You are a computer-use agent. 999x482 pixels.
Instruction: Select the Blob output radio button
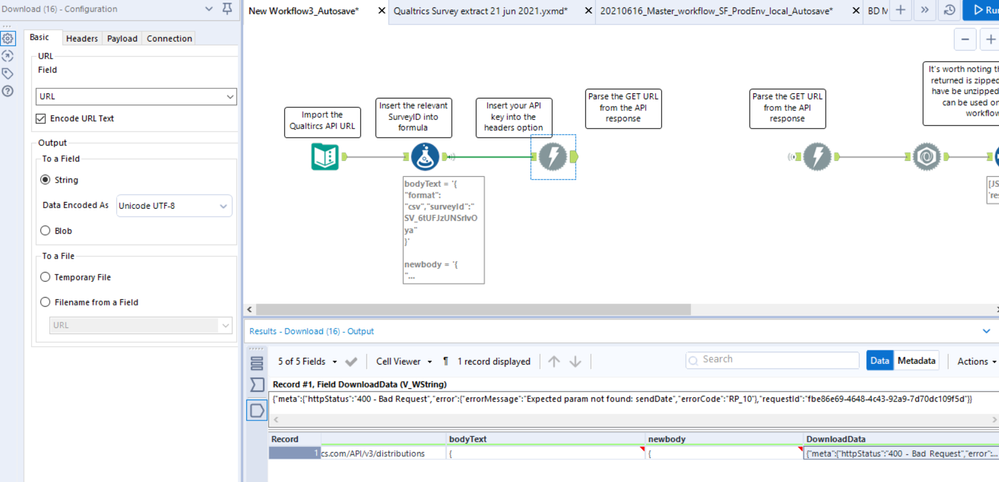tap(45, 231)
